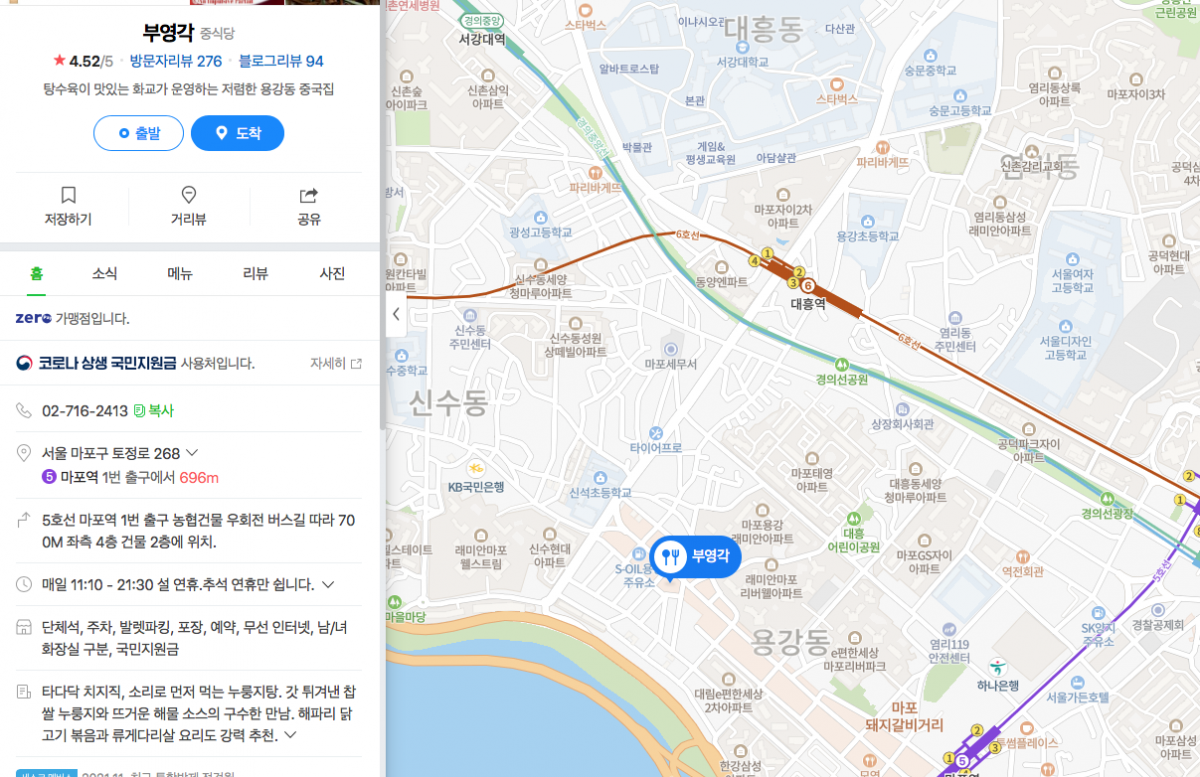Expand the address 토정로 268 details
The image size is (1200, 777).
[193, 454]
